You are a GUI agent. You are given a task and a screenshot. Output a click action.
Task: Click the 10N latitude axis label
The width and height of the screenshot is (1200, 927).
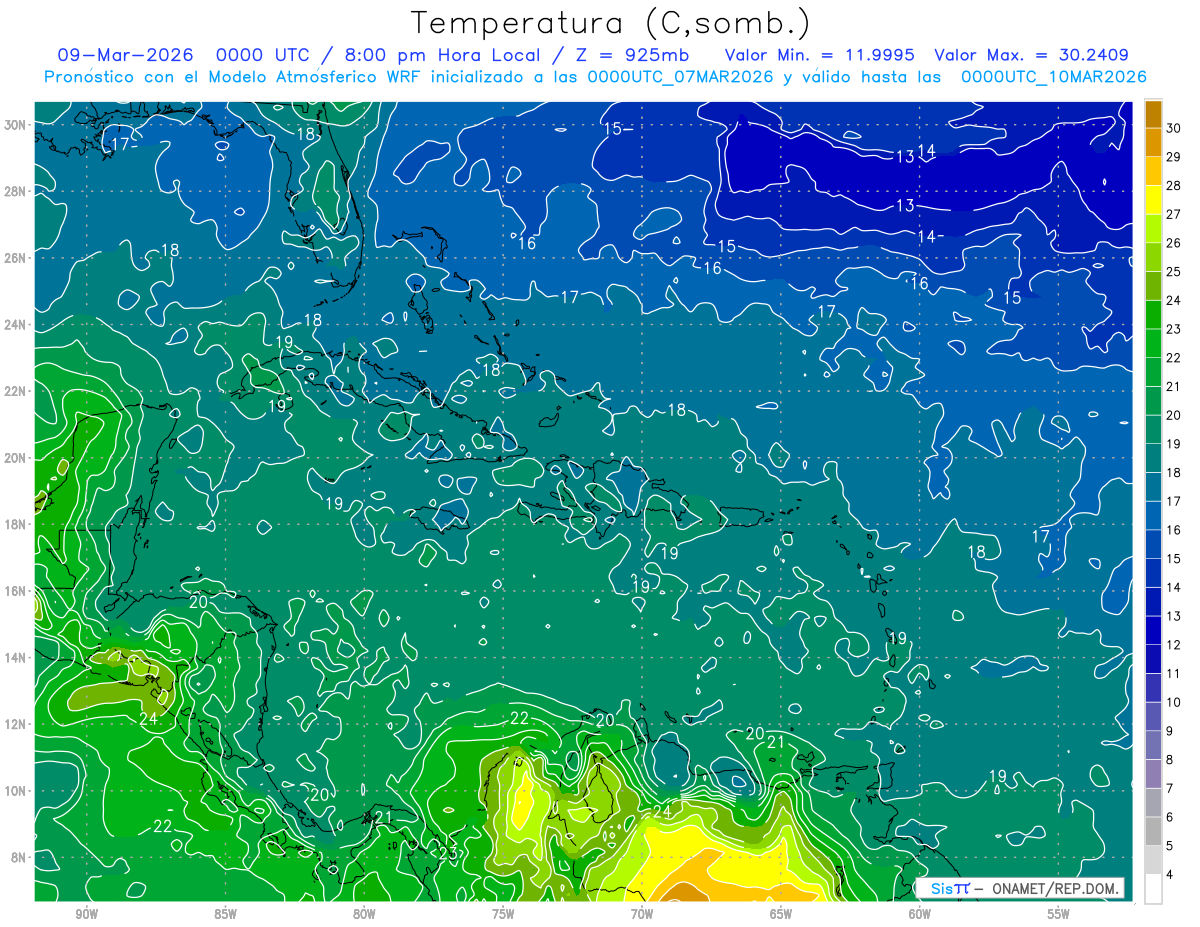[x=16, y=791]
